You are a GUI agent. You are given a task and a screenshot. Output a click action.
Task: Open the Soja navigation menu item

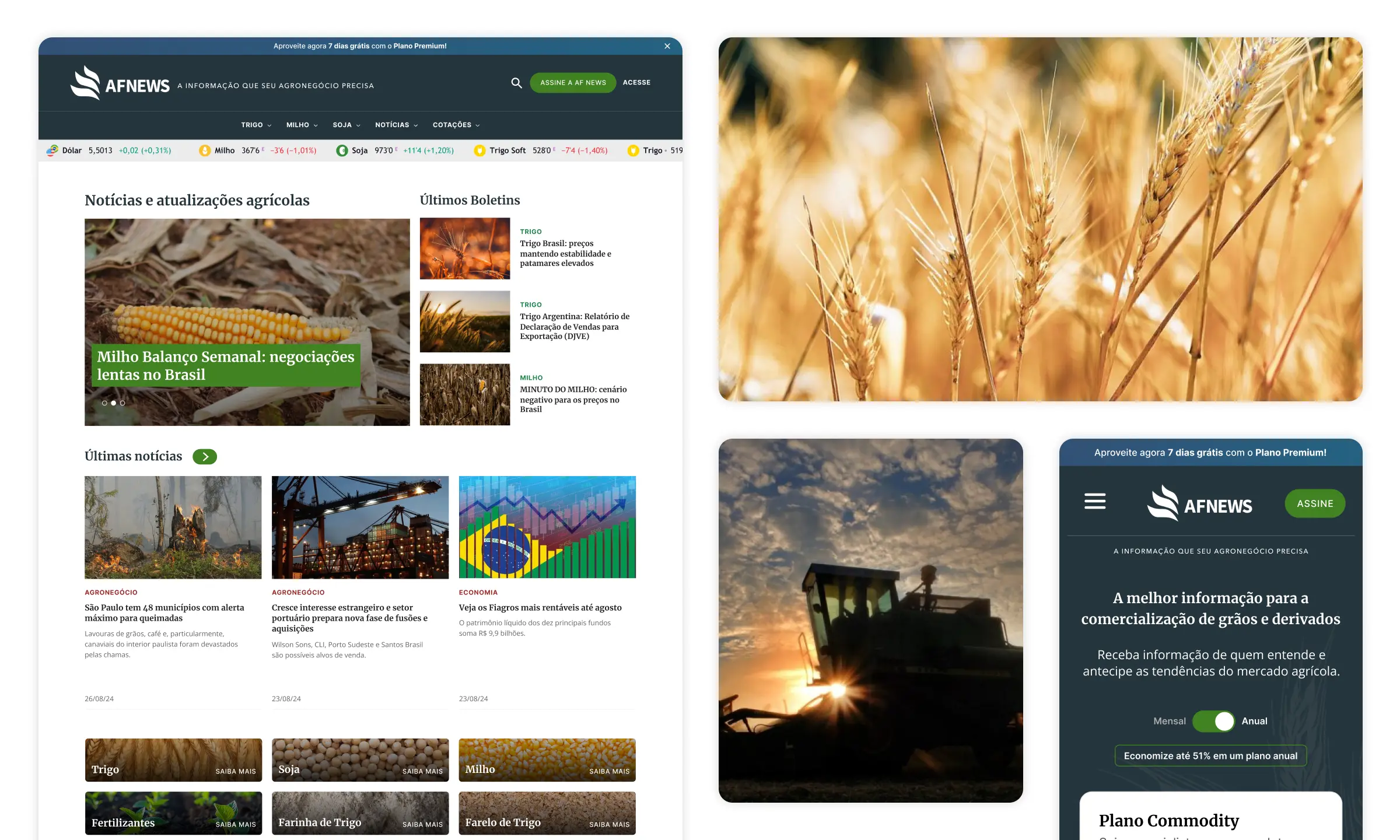tap(346, 125)
